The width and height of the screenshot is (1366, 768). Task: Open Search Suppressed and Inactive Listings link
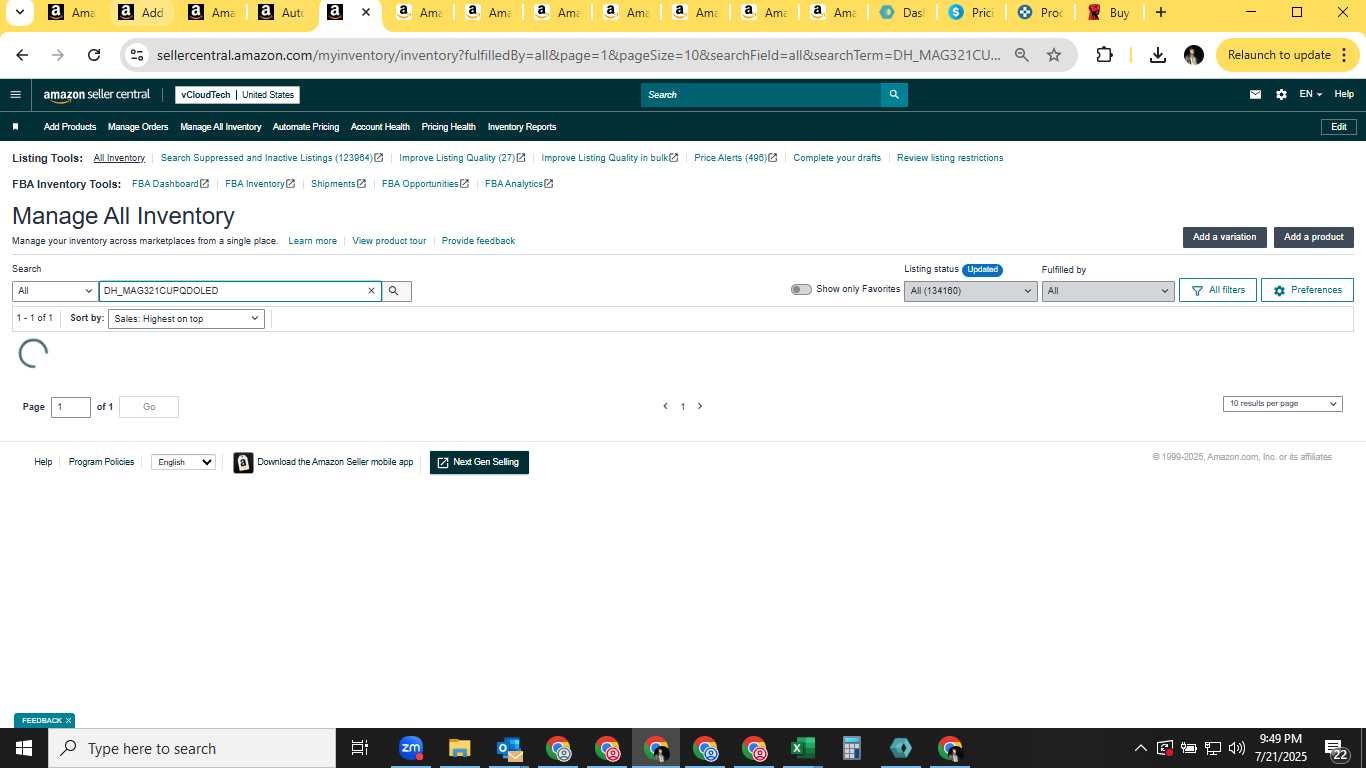point(272,158)
